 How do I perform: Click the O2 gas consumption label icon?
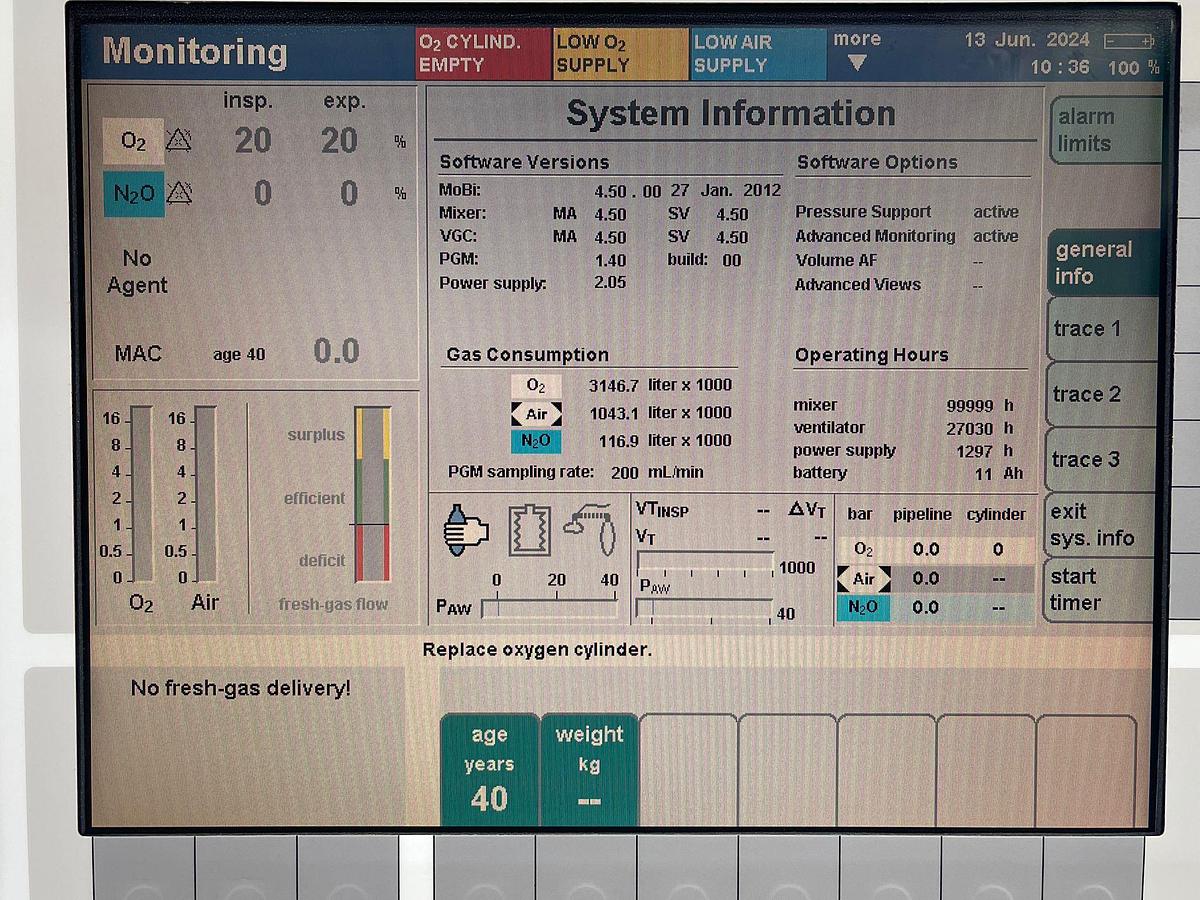click(x=536, y=386)
